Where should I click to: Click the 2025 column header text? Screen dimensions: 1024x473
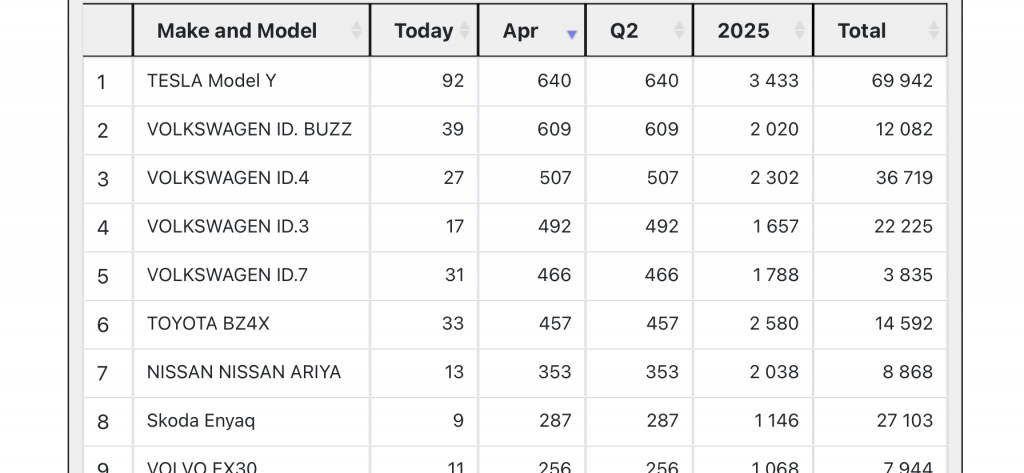743,31
